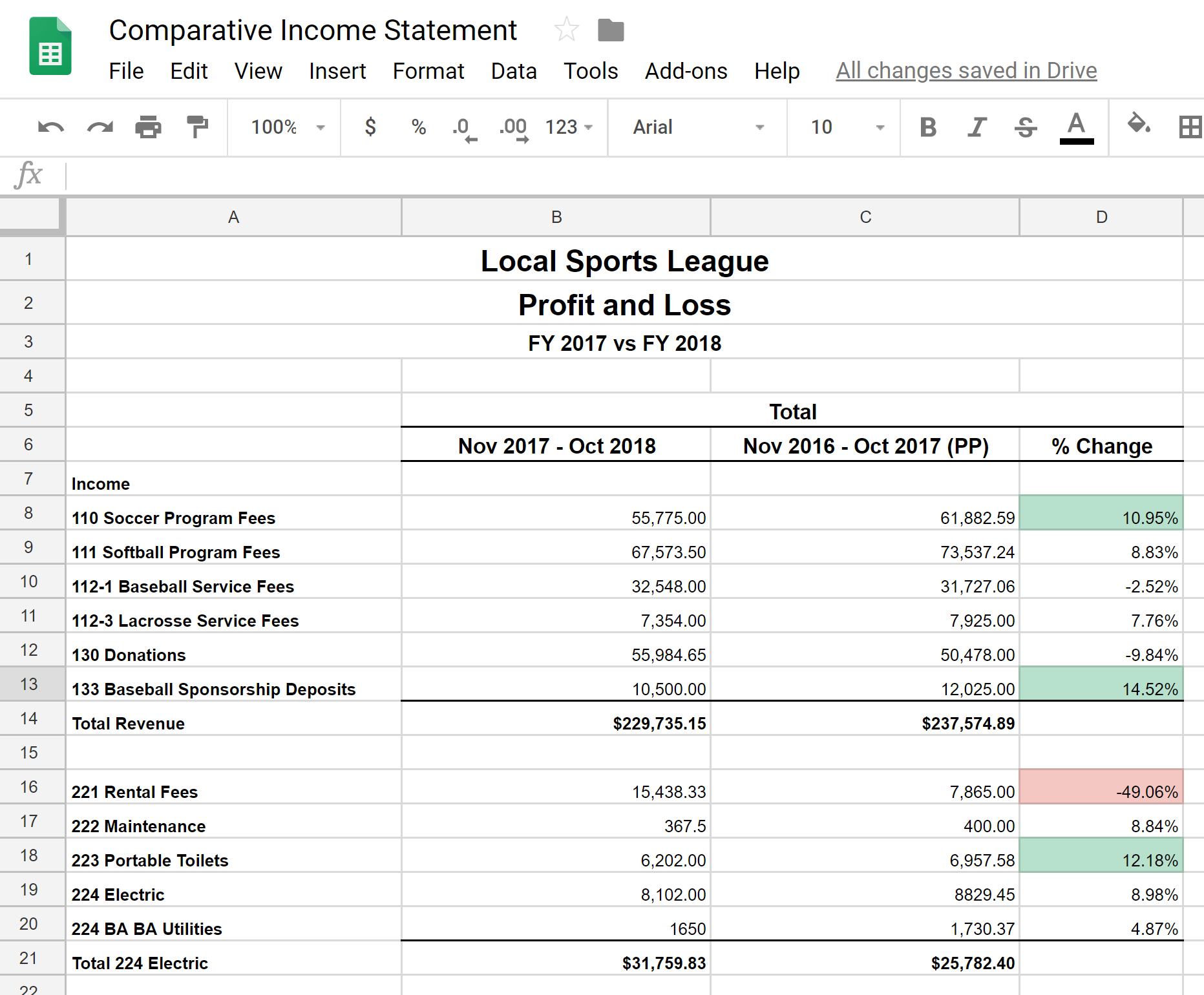Select column B header

click(556, 217)
